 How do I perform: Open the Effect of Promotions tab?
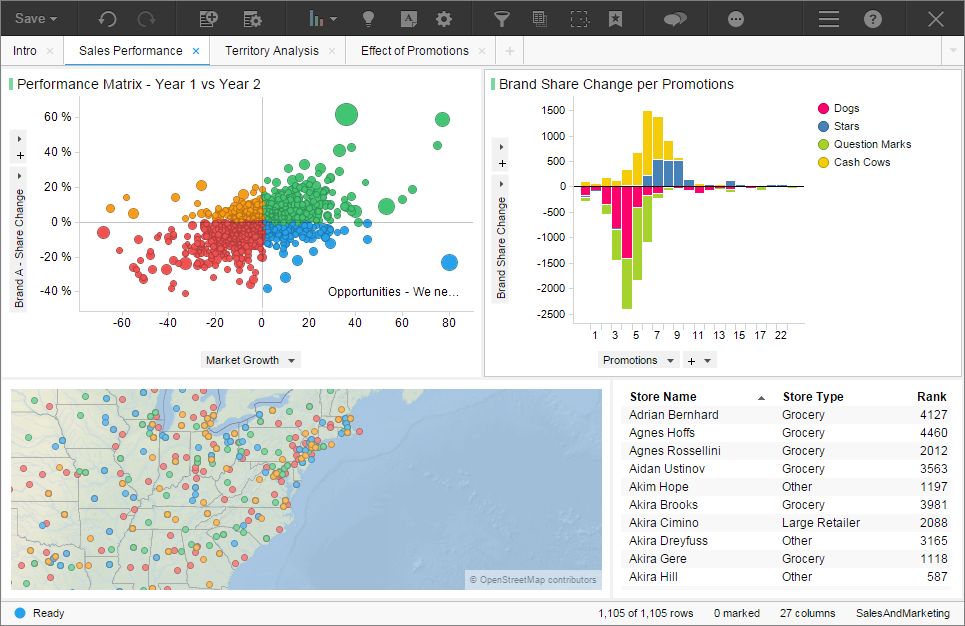coord(414,51)
